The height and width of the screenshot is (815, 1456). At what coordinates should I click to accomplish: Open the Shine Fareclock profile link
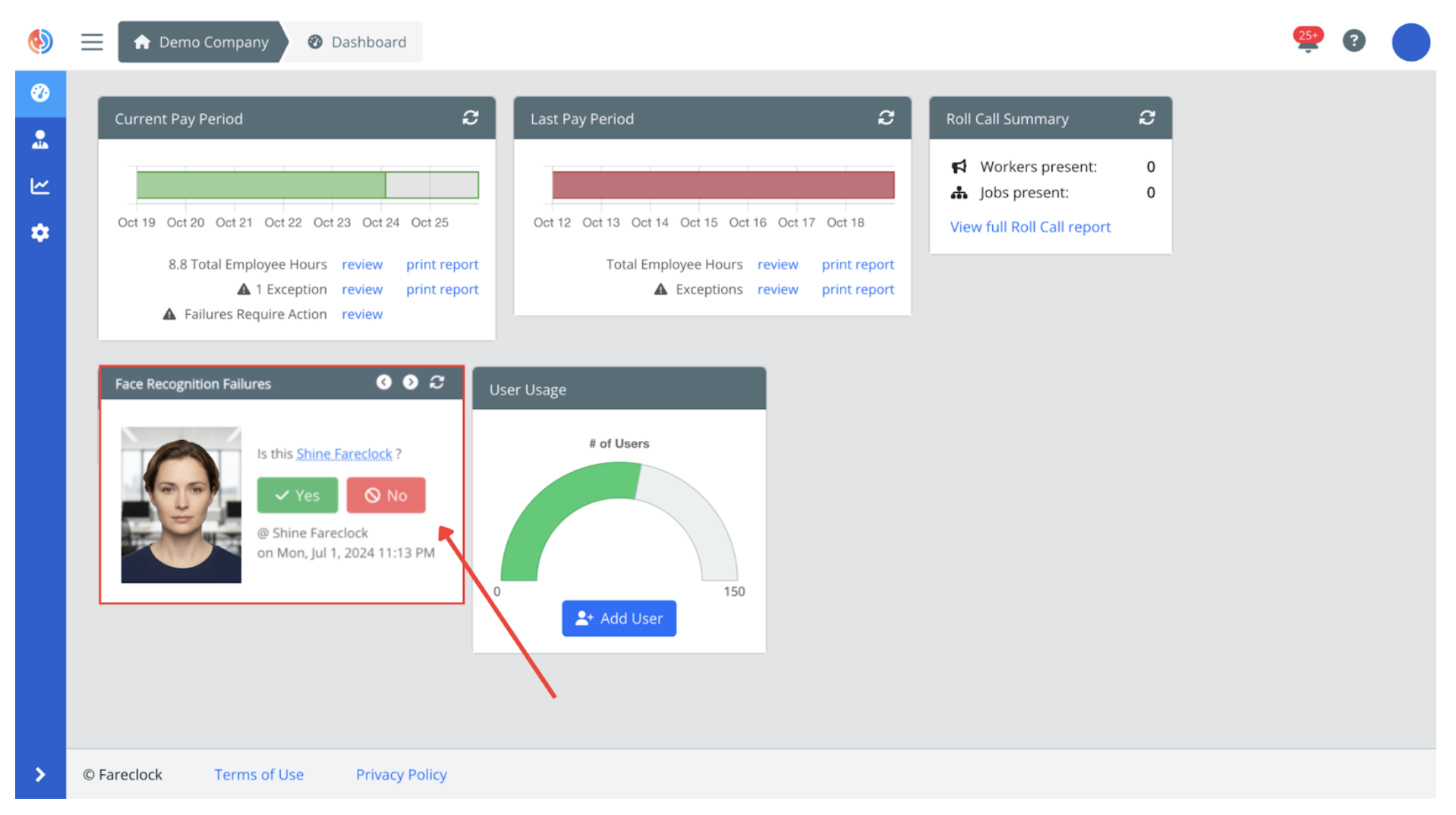(344, 454)
